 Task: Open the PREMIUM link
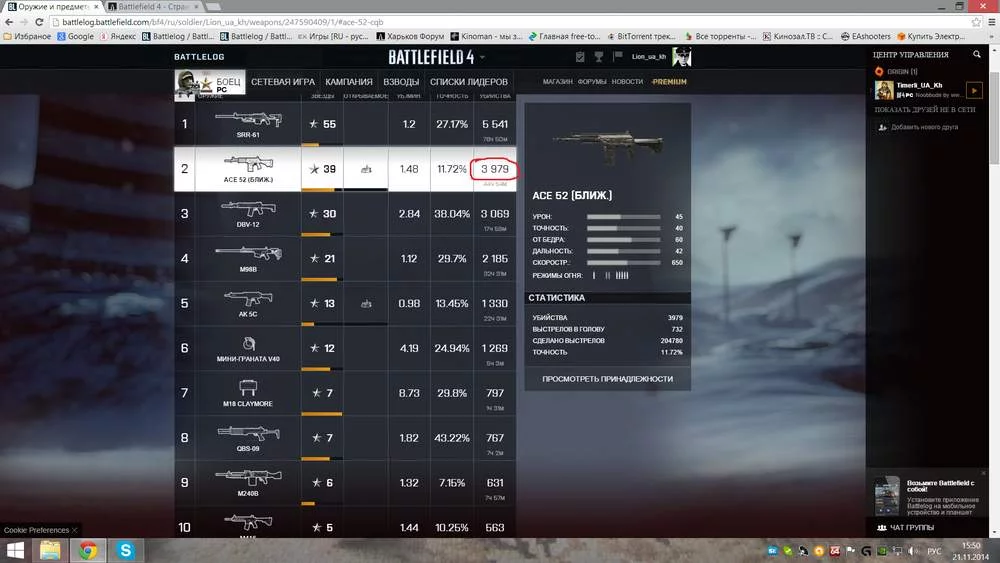click(670, 82)
